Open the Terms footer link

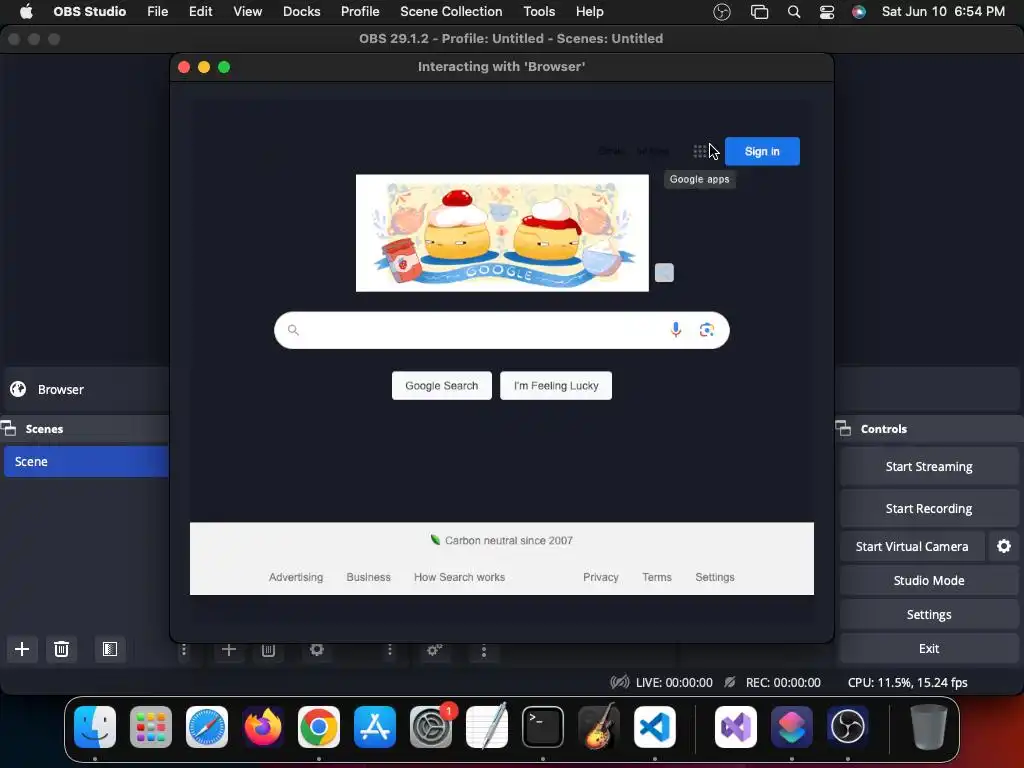pyautogui.click(x=657, y=577)
